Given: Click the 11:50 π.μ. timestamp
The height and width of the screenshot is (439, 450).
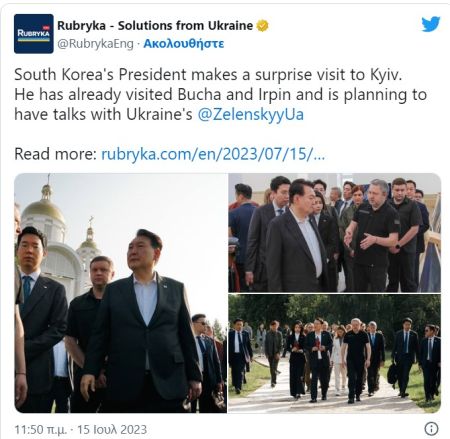Looking at the screenshot, I should click(40, 429).
